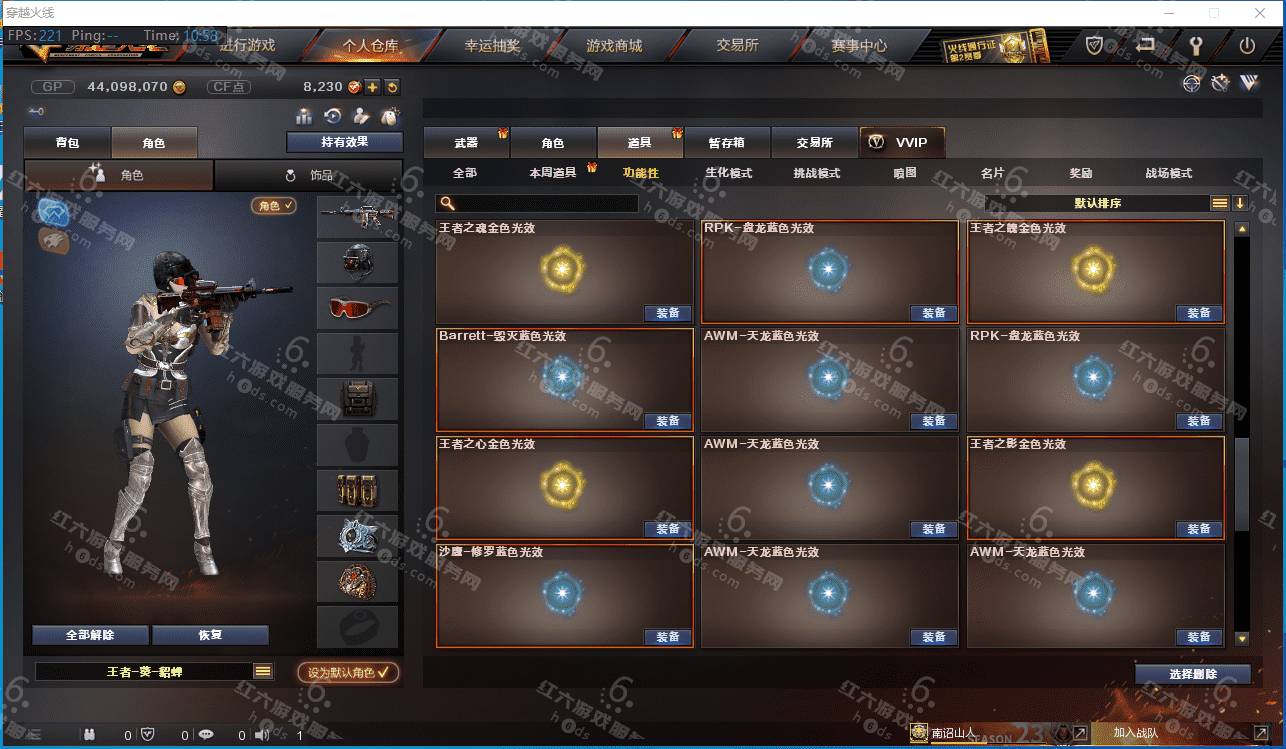Click 装备 on Barrett-毁灭蓝色光效 item
The image size is (1286, 749).
(668, 421)
